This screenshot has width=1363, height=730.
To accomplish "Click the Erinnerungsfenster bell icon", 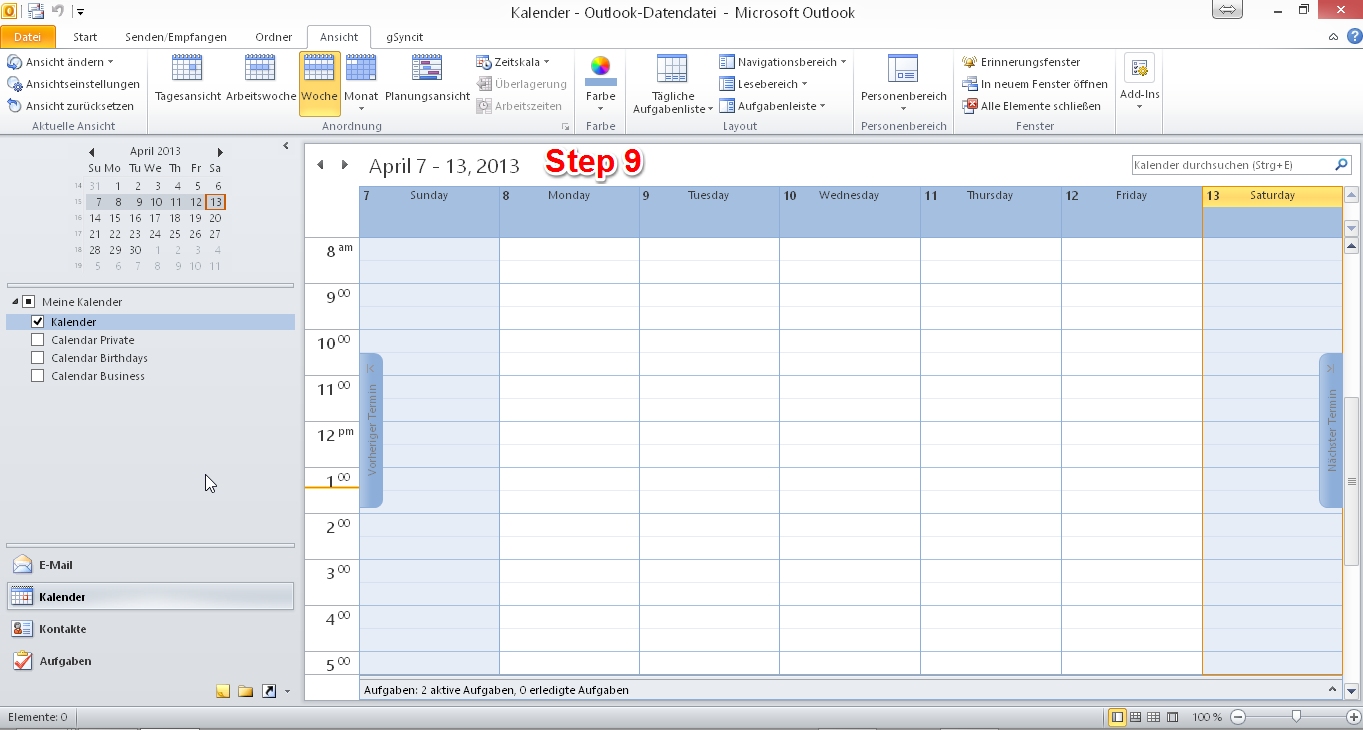I will coord(969,62).
